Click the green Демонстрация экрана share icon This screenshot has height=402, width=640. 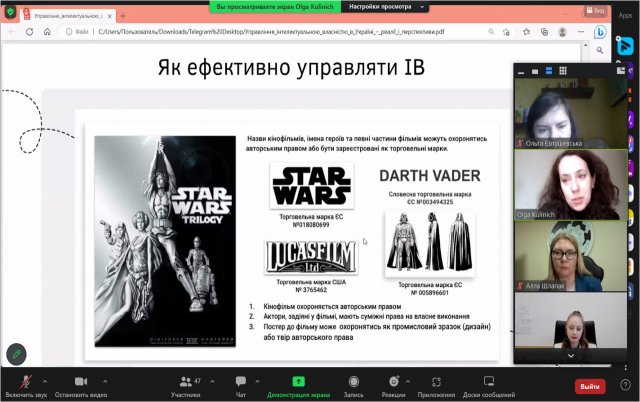(x=298, y=381)
